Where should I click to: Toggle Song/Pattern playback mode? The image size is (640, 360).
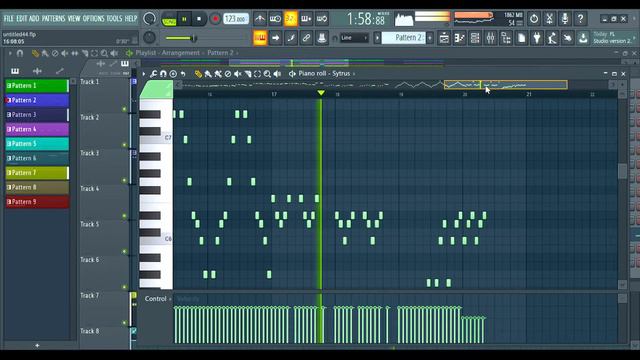169,19
